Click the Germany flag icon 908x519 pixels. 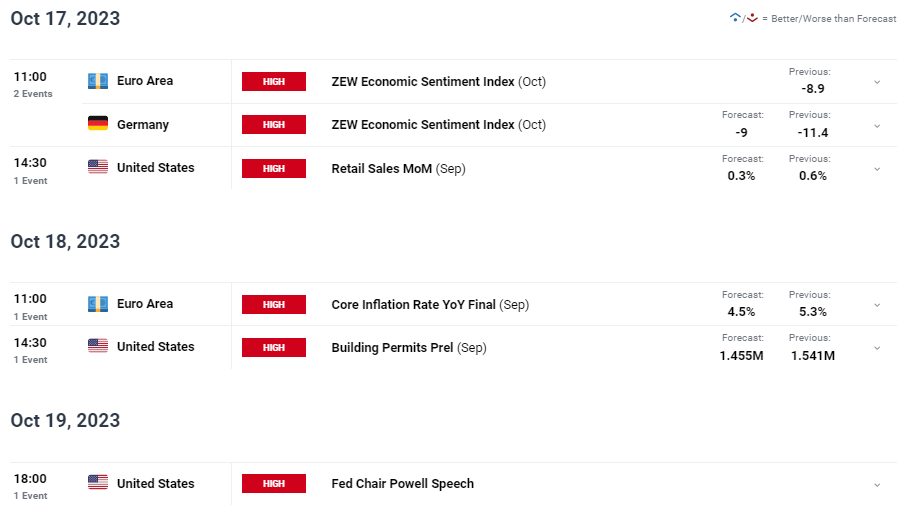(x=98, y=124)
